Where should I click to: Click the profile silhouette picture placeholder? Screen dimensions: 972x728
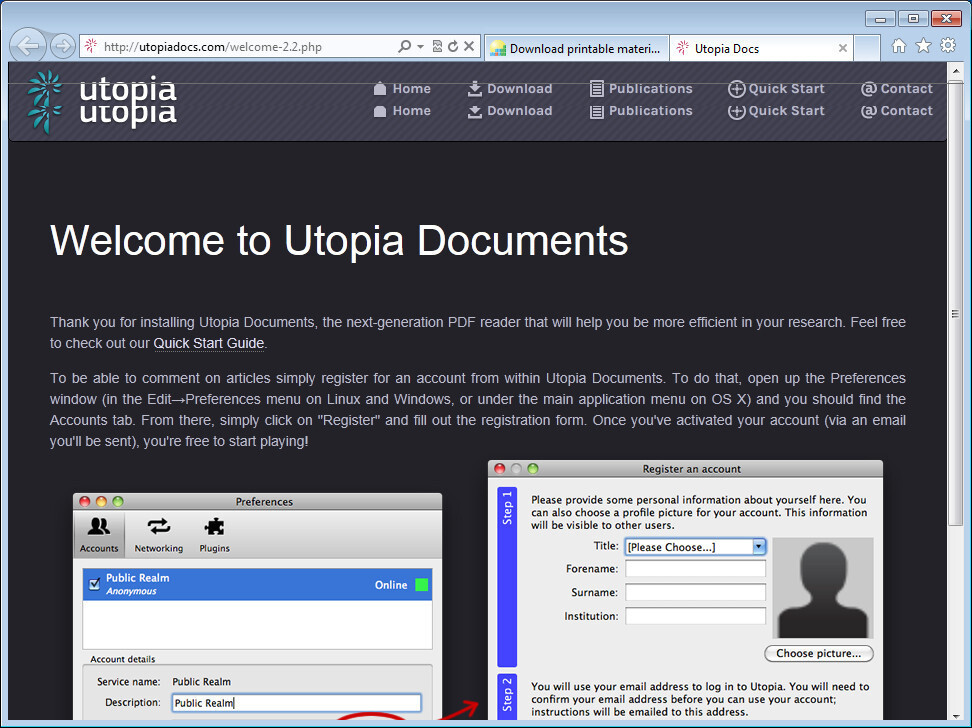tap(823, 588)
